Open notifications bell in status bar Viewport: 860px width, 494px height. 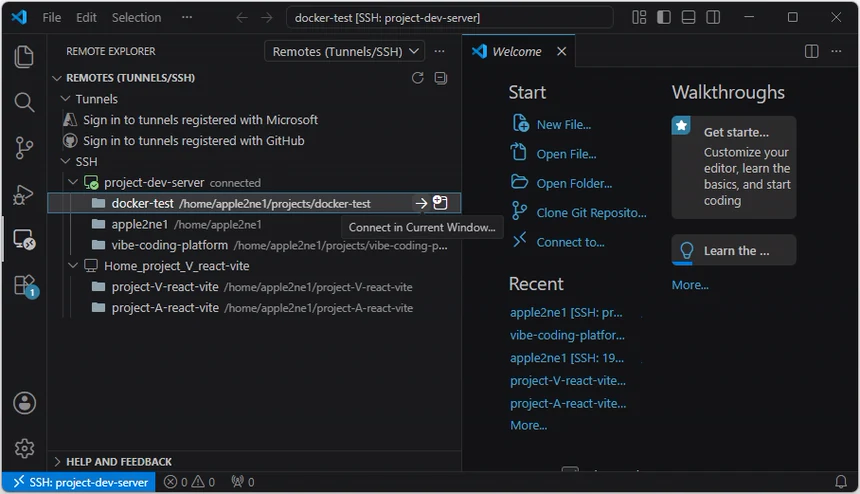coord(841,482)
